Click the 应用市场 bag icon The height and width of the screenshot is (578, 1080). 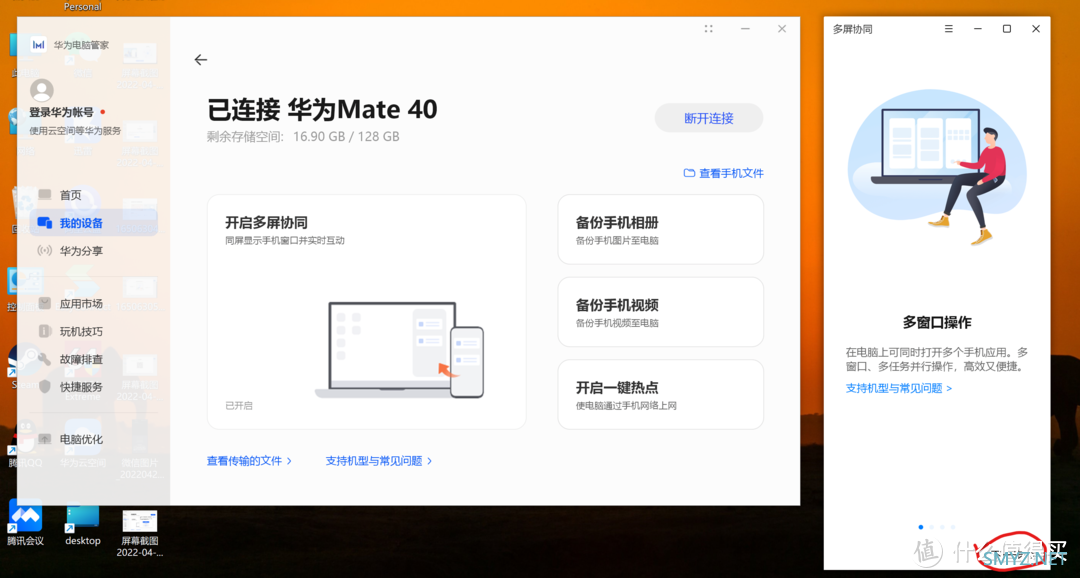click(45, 303)
